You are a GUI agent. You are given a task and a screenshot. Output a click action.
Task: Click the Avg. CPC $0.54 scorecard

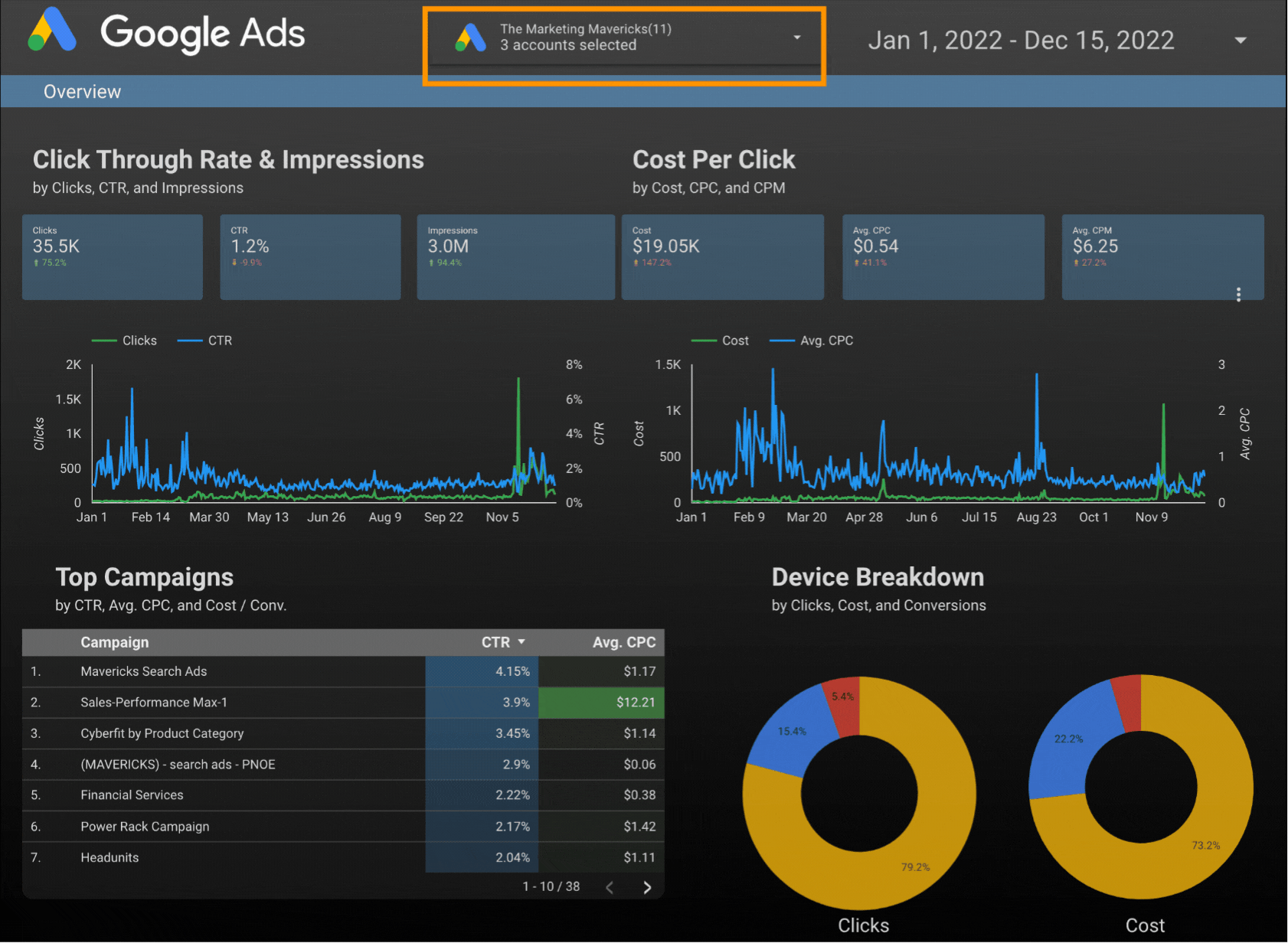[943, 256]
